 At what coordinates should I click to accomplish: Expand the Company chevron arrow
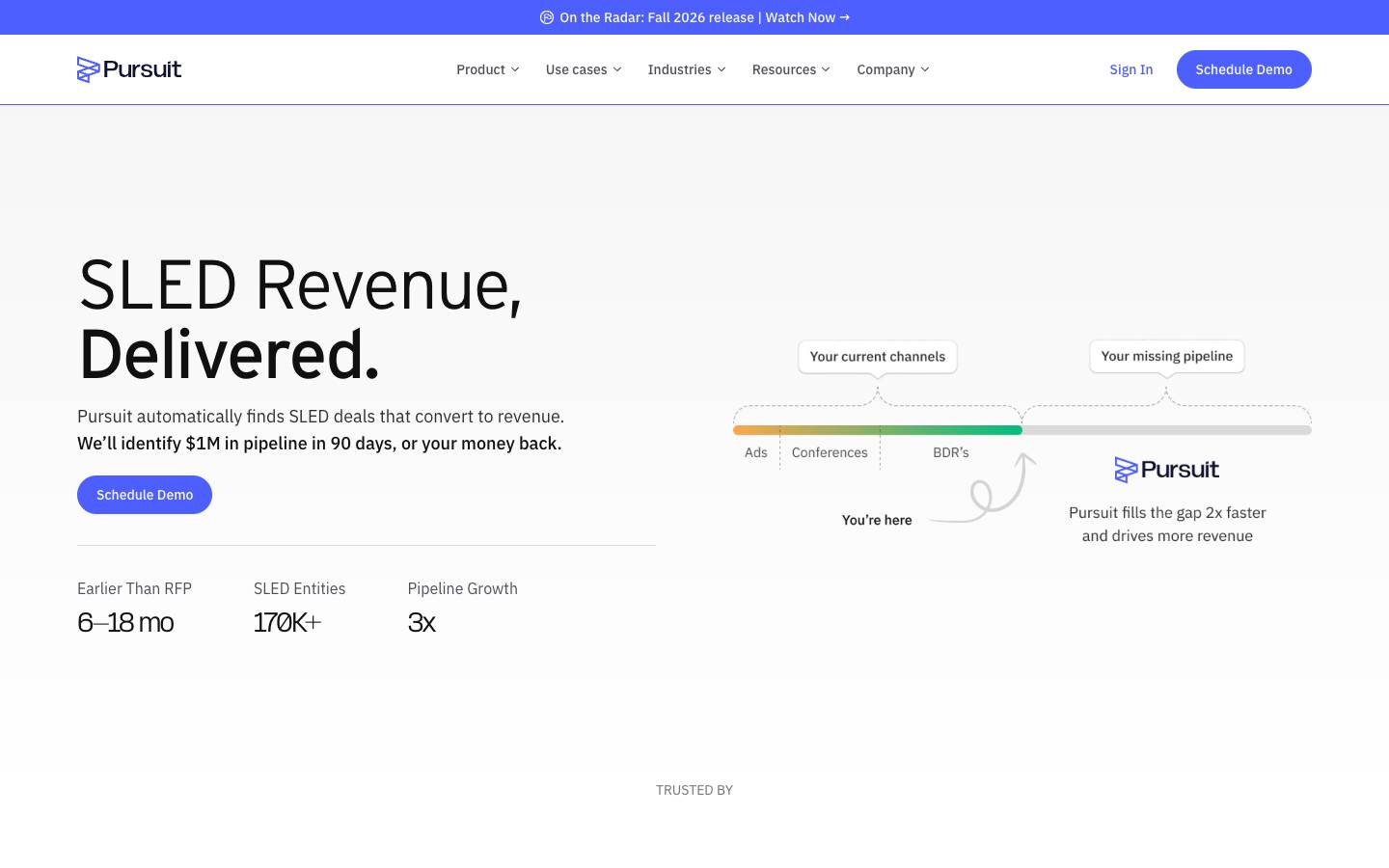(x=925, y=69)
